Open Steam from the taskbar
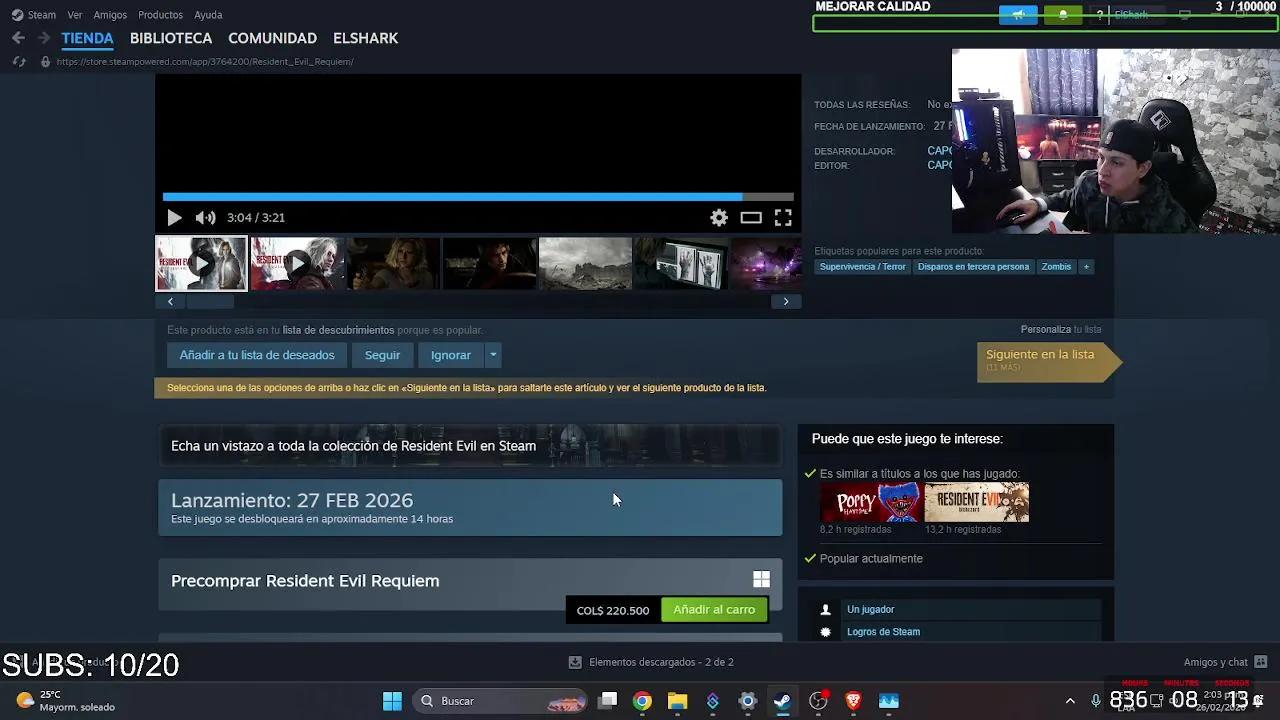 point(782,701)
